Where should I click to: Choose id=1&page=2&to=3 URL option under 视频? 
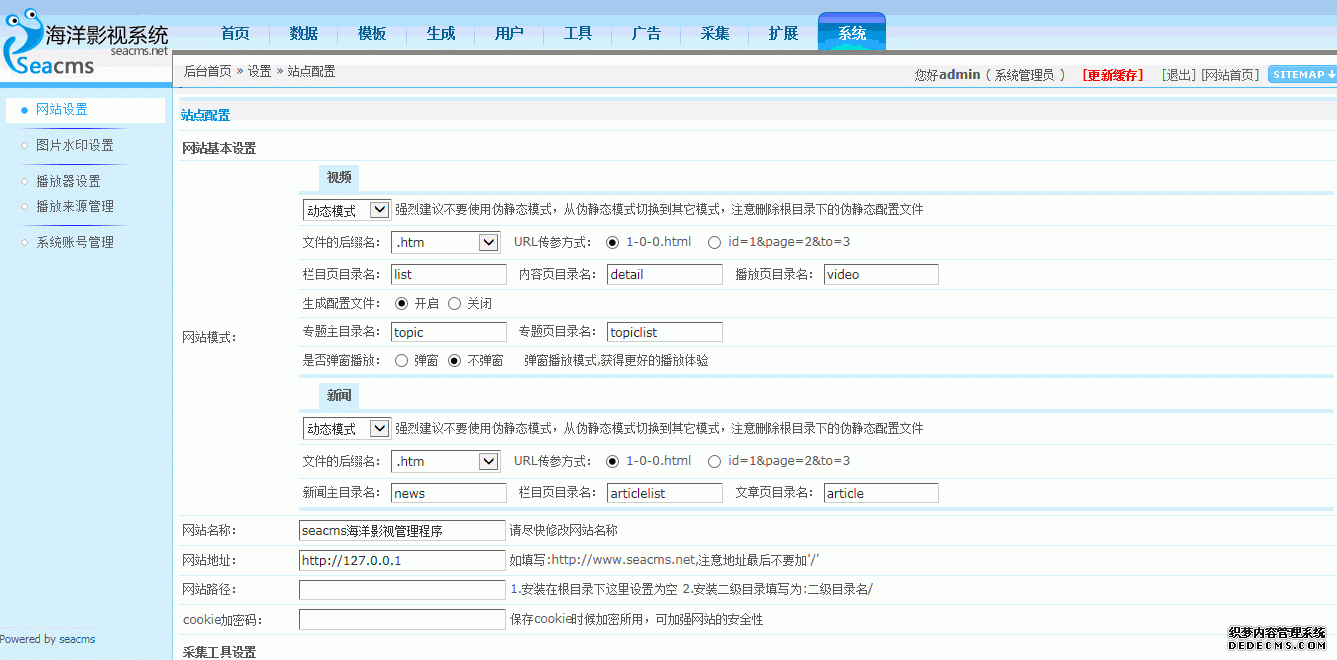pos(714,243)
